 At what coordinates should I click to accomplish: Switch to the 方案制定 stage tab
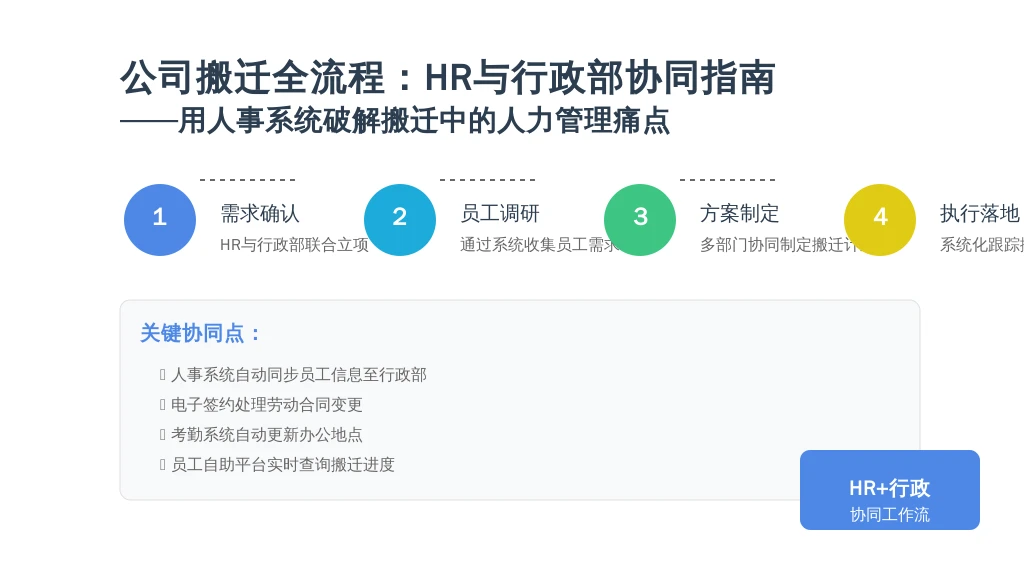(740, 213)
